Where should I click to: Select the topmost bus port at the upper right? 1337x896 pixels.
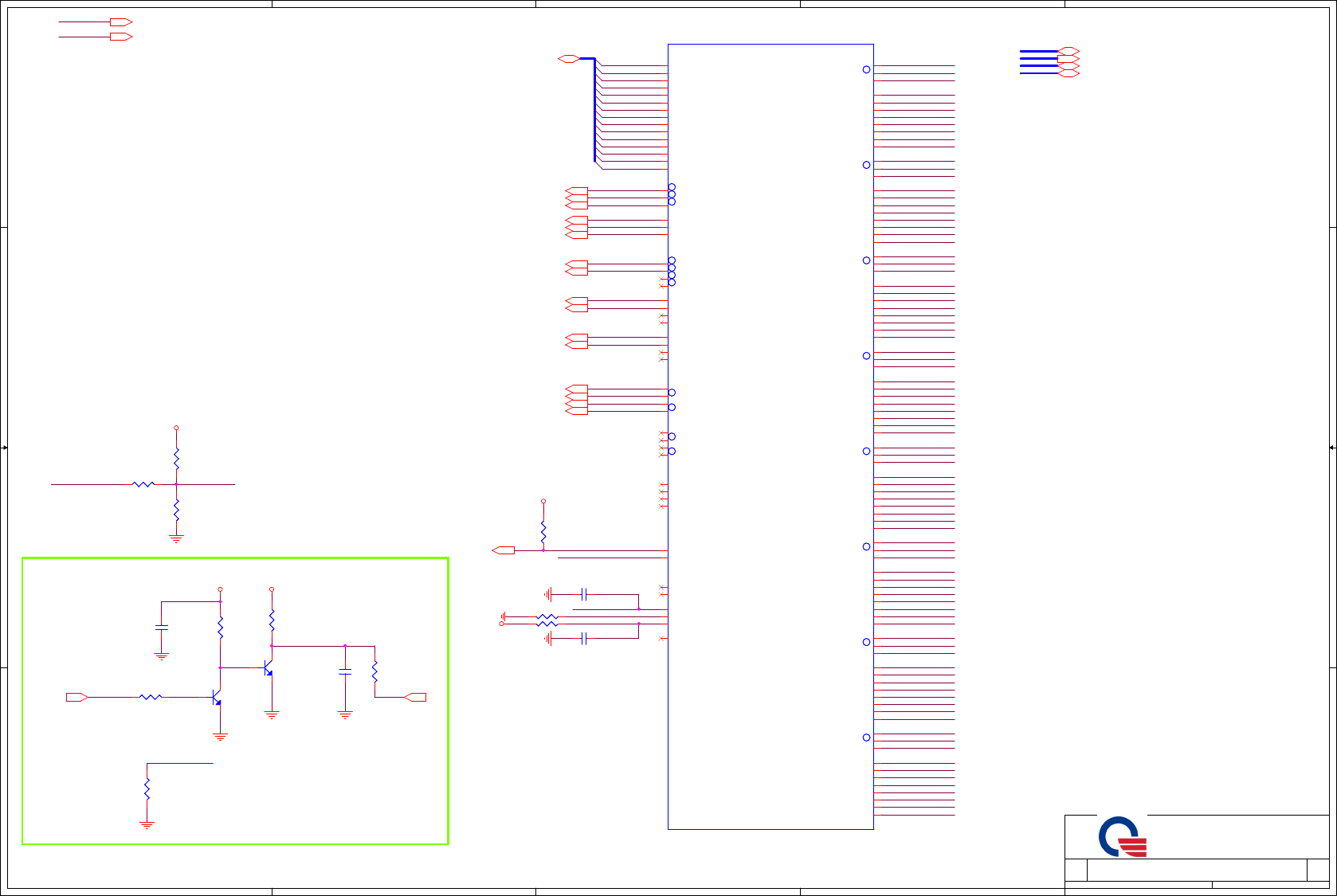click(1068, 51)
